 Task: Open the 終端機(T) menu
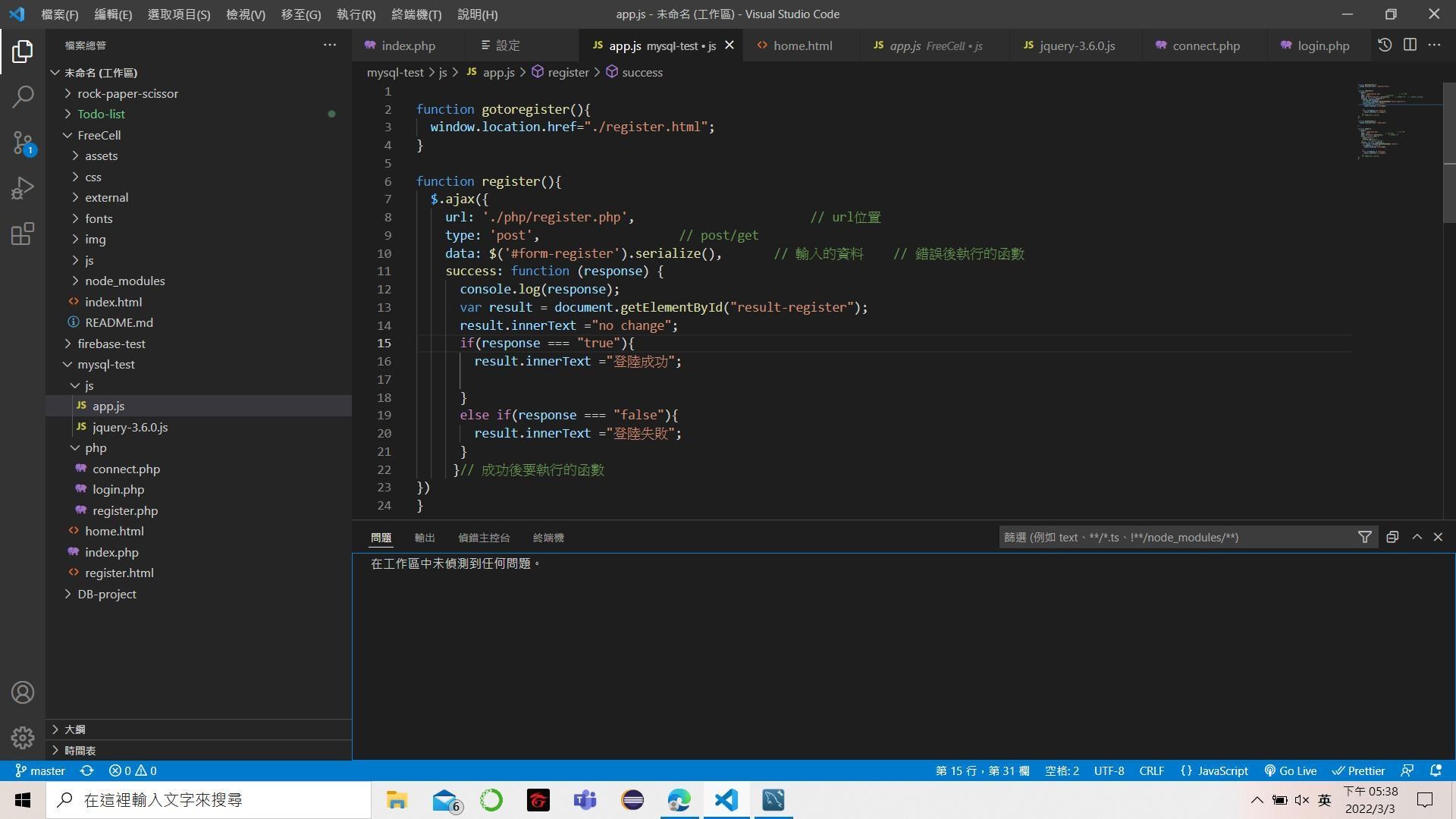coord(416,14)
